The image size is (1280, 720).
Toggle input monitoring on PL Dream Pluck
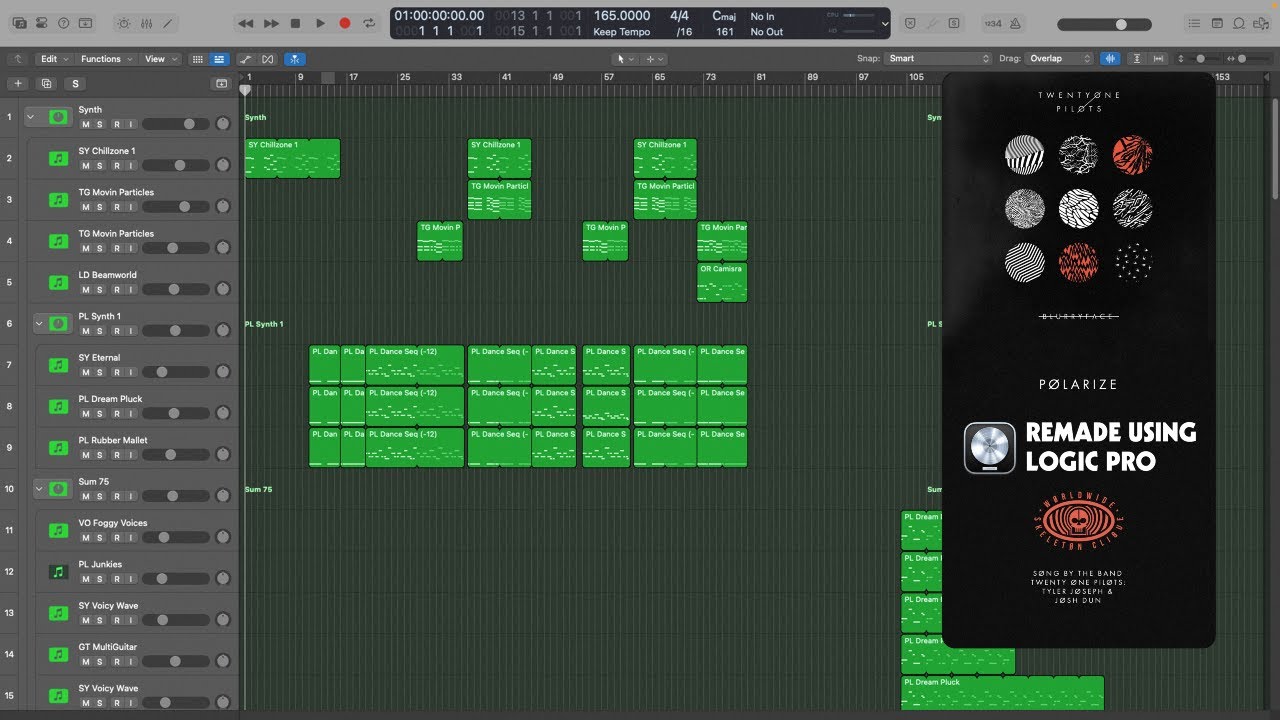131,413
